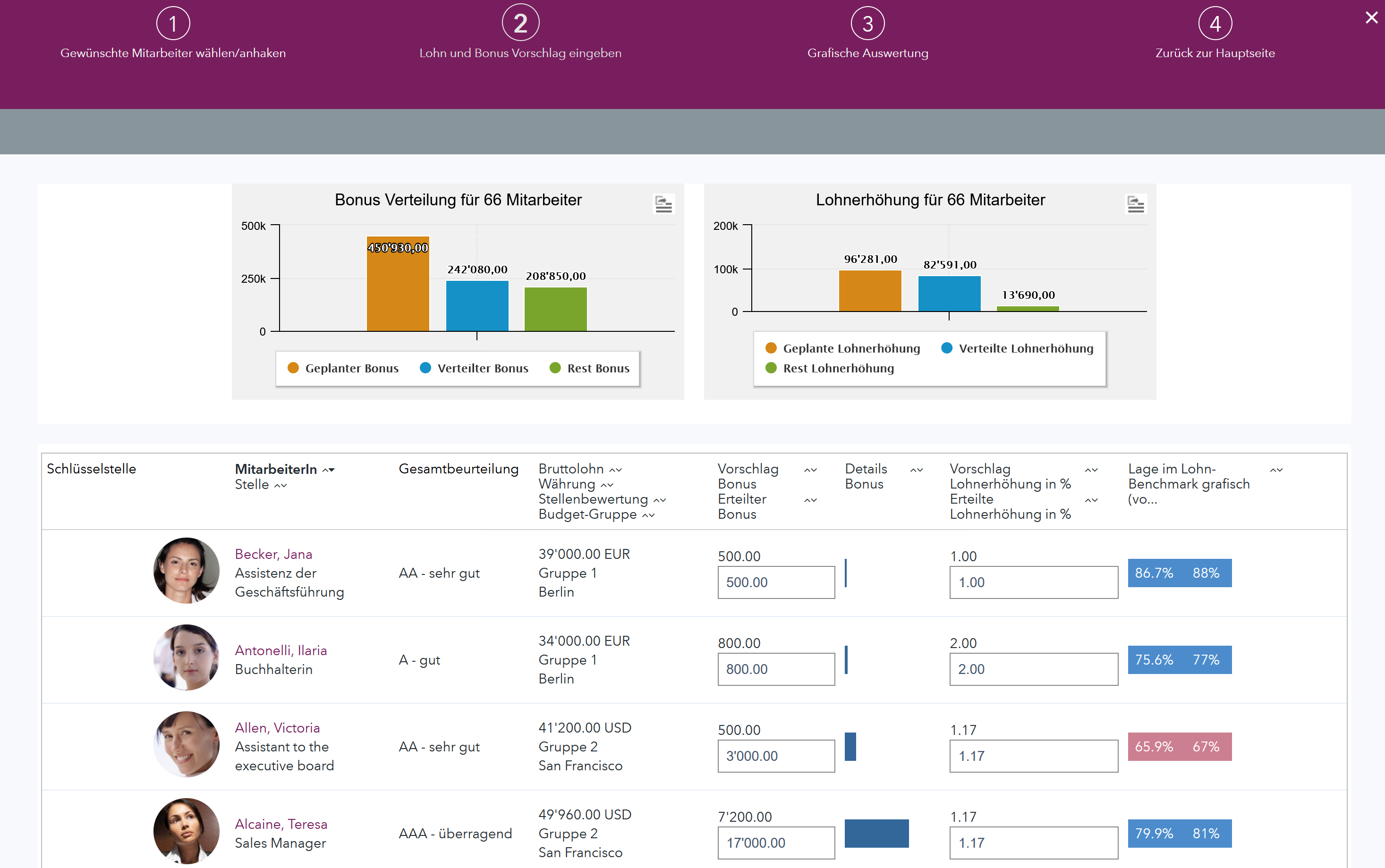This screenshot has width=1385, height=868.
Task: Sort by MitarbeiterIn column arrow
Action: 329,470
